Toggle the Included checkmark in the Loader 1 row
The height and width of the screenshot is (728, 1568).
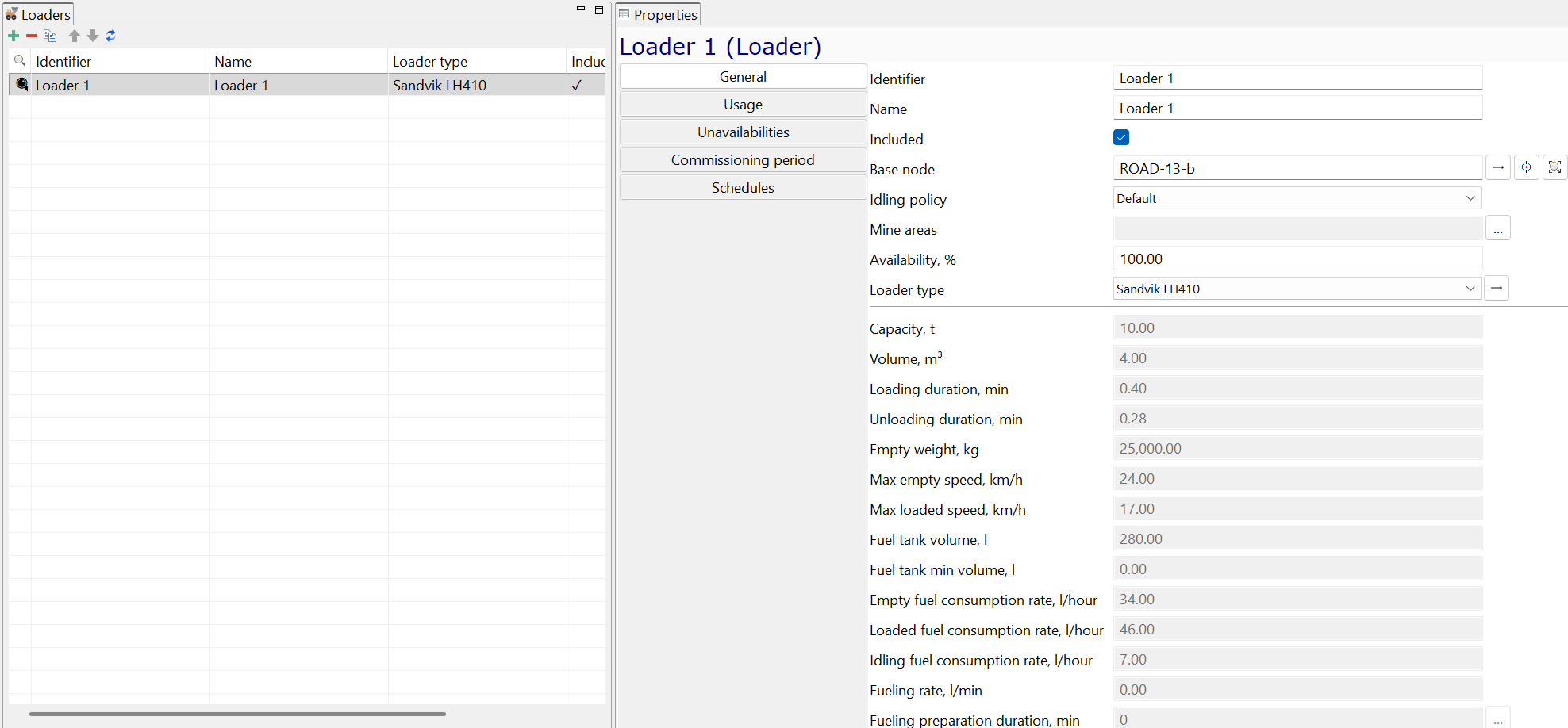(x=577, y=85)
